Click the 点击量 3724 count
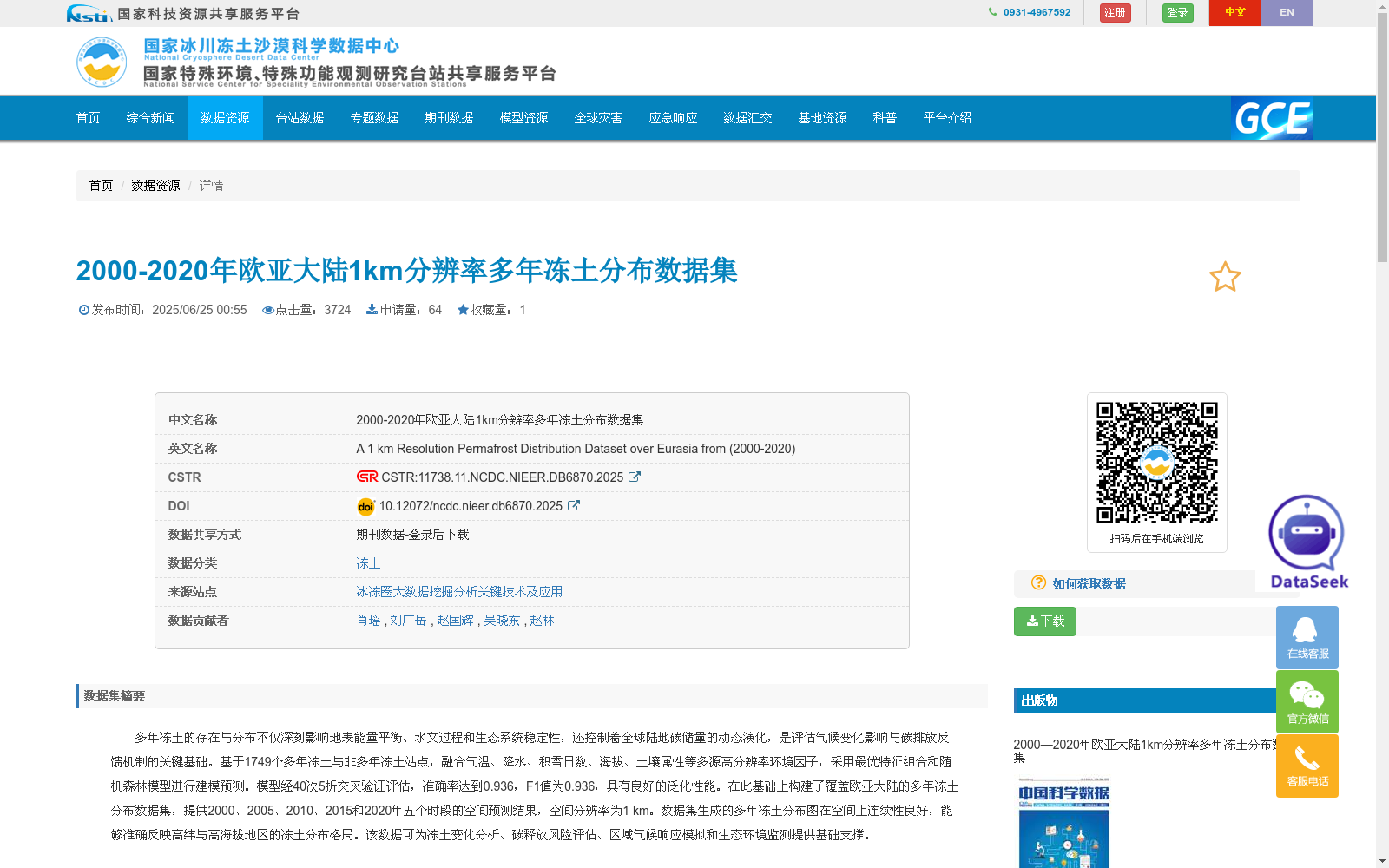1389x868 pixels. [x=306, y=310]
